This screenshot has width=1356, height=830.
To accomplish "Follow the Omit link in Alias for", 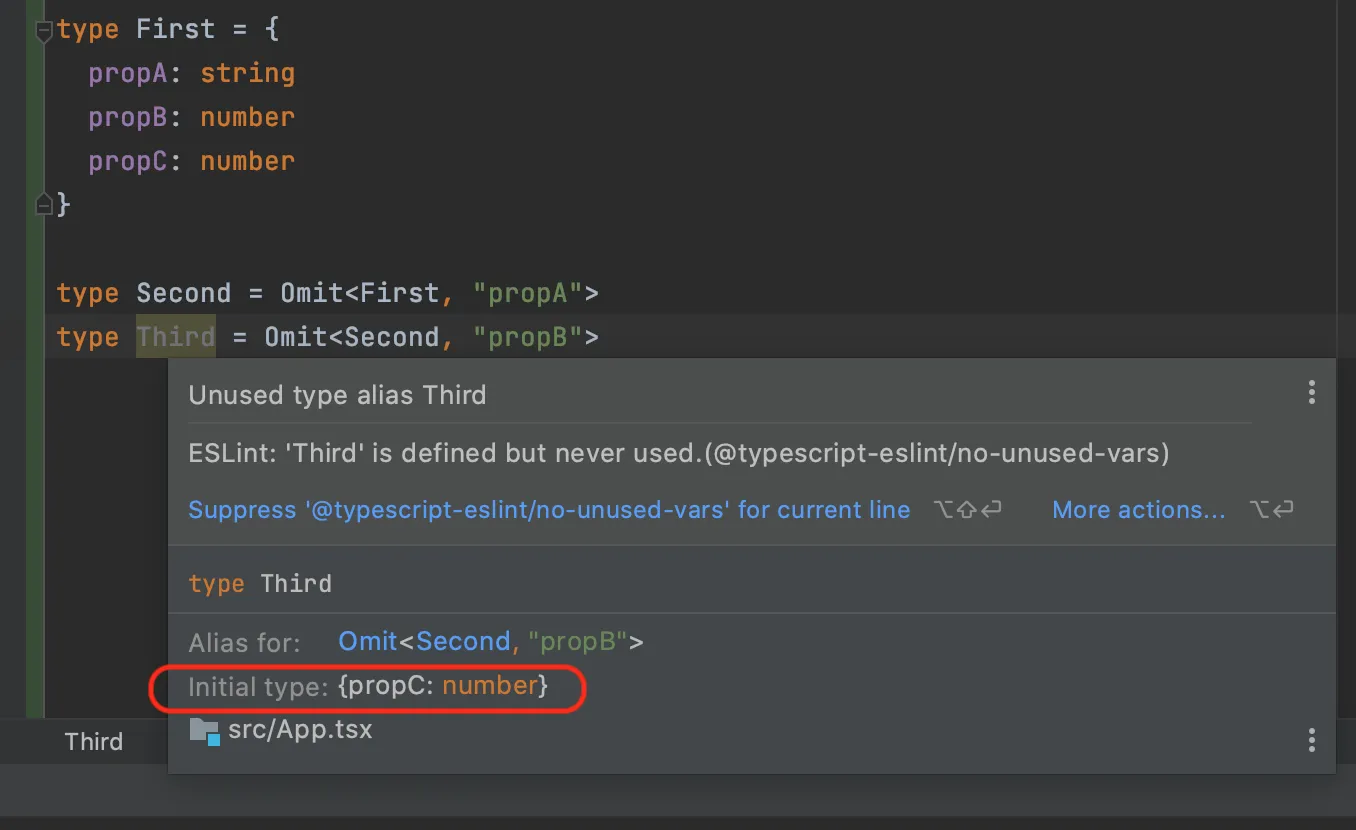I will pos(367,641).
